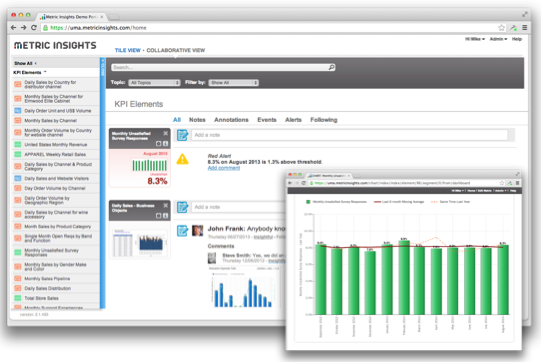
Task: Open the All Topics dropdown
Action: 154,83
